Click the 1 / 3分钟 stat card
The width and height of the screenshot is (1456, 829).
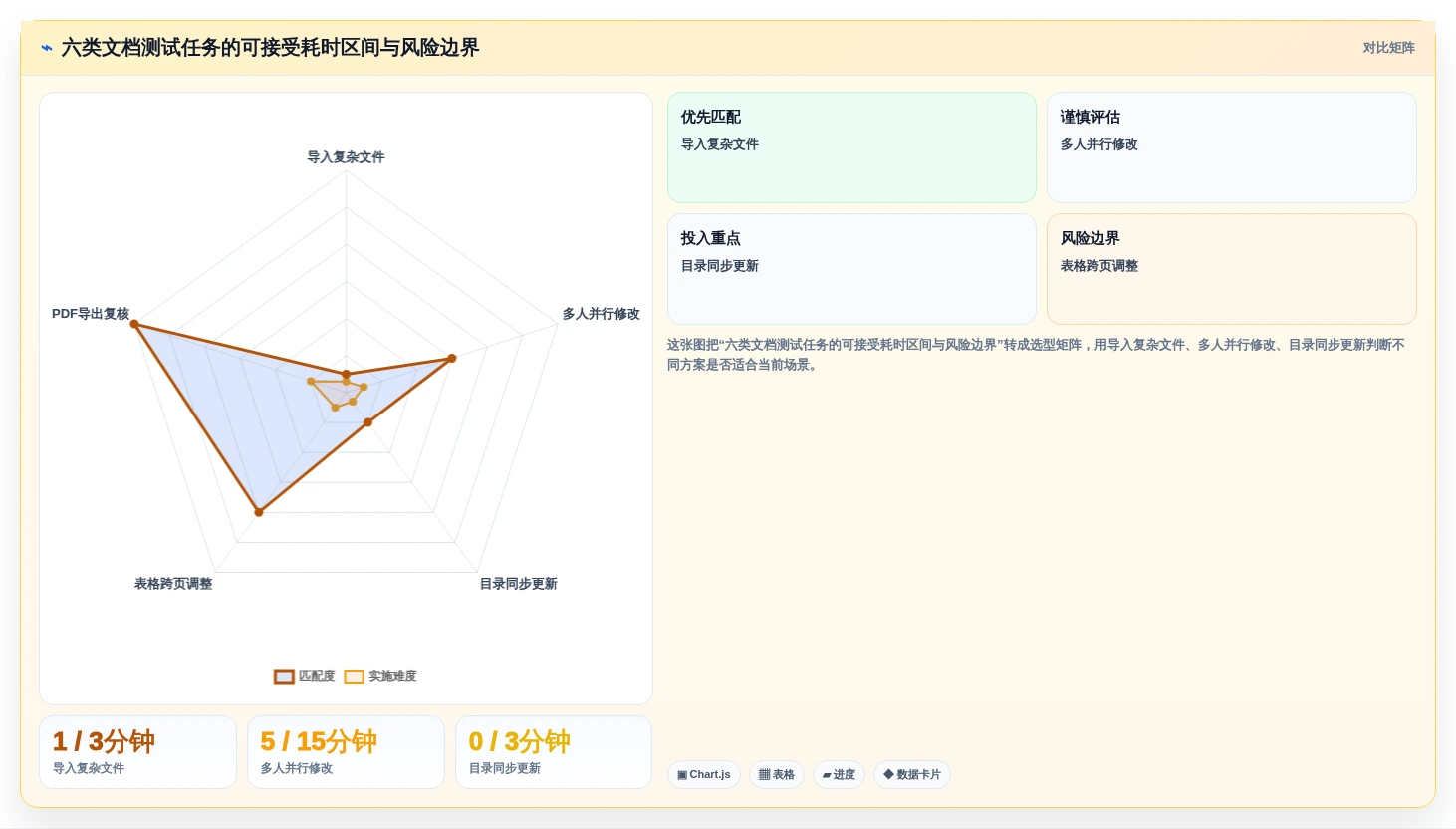137,752
